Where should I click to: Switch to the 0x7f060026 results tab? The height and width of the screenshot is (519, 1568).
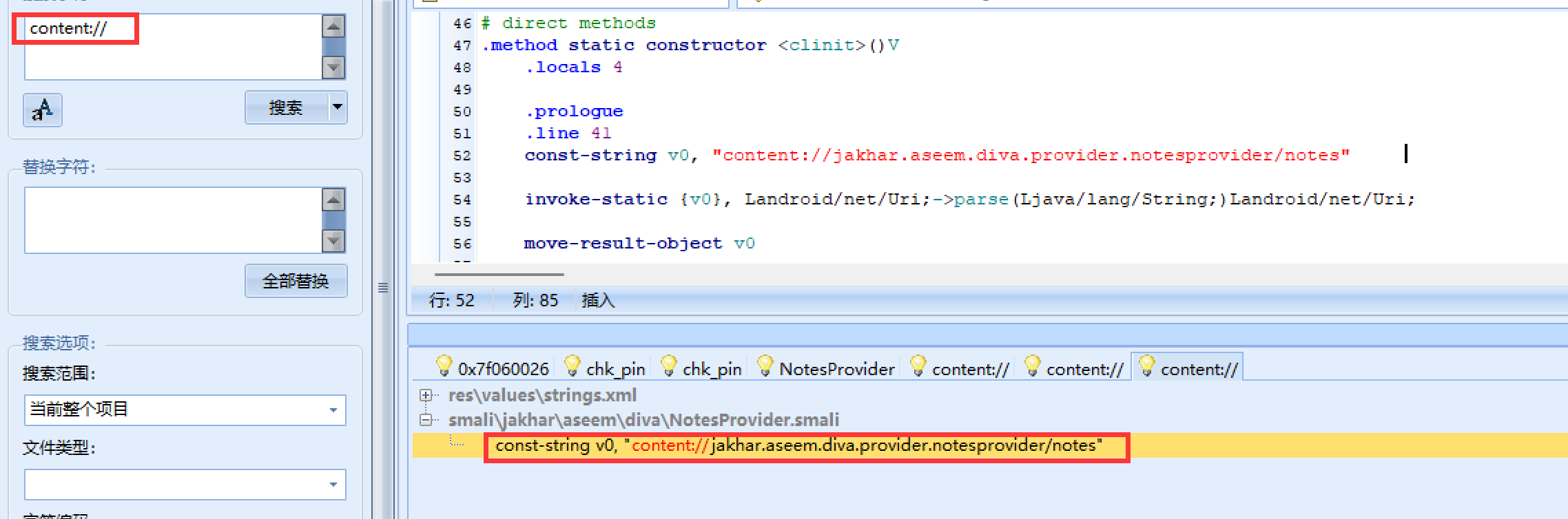pos(493,368)
